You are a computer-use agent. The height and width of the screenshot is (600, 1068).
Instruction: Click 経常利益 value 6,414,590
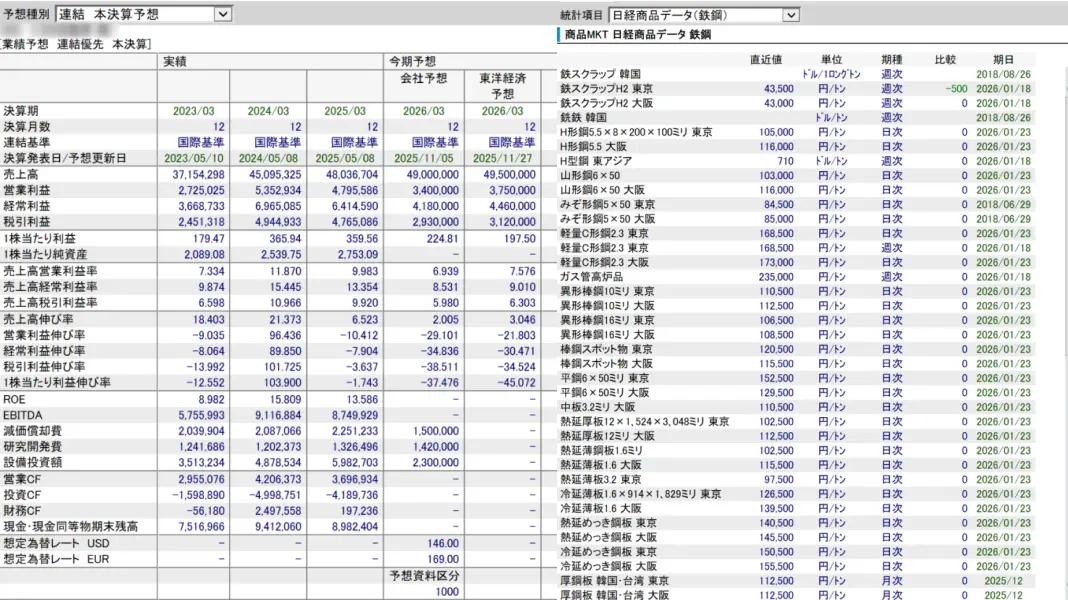354,206
